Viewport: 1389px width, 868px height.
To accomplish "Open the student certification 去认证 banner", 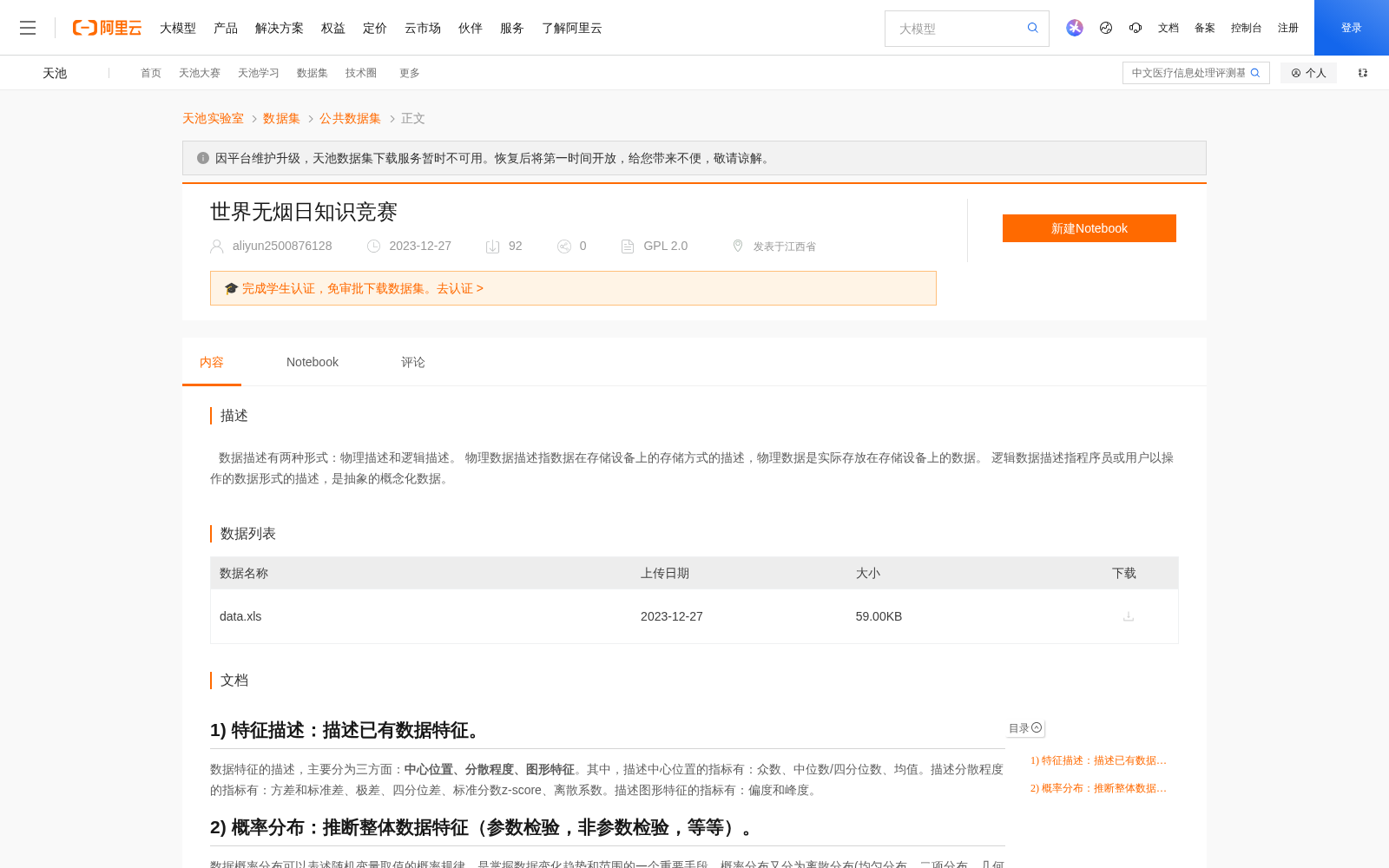I will [573, 288].
